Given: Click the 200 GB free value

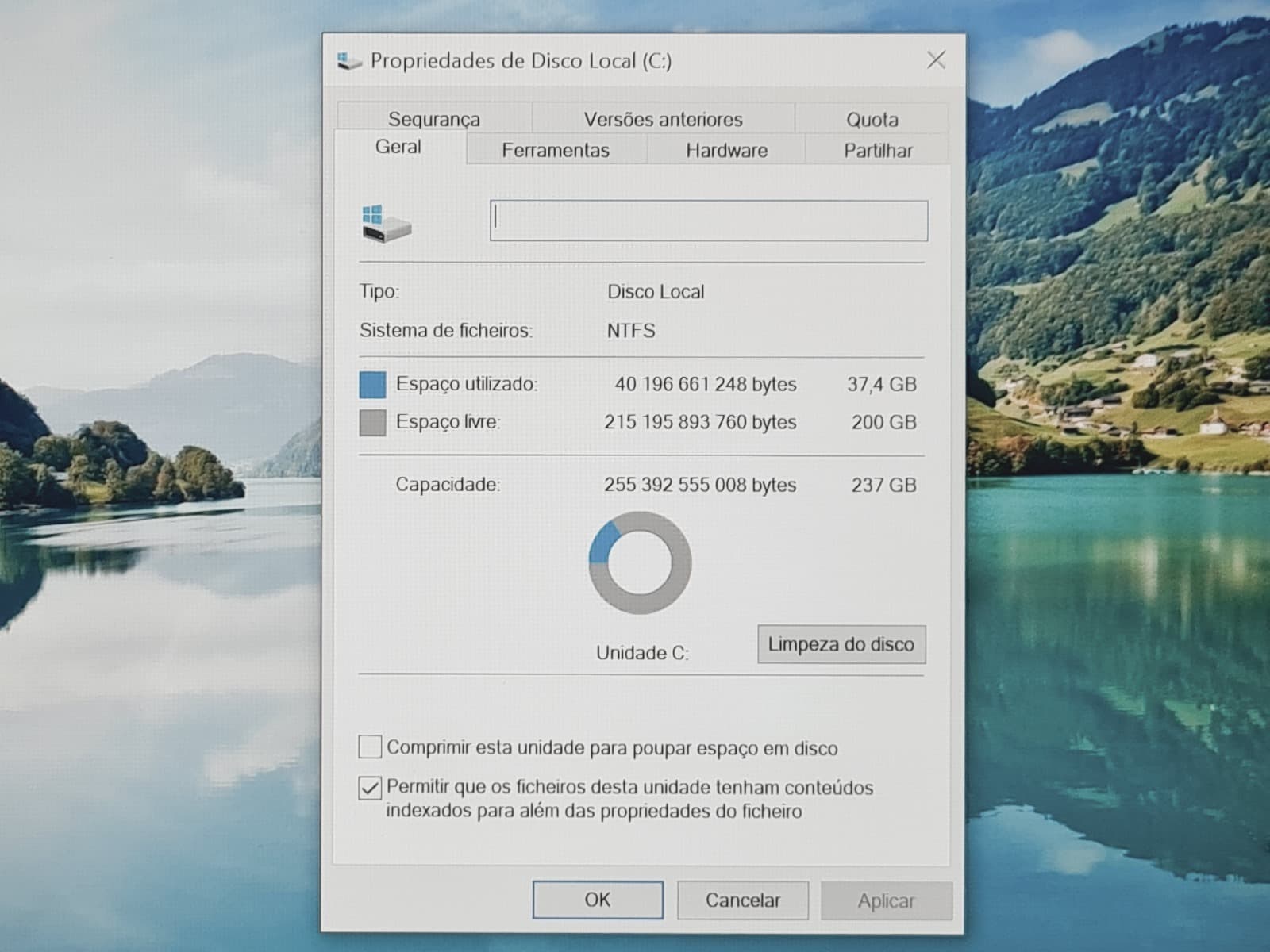Looking at the screenshot, I should 884,422.
